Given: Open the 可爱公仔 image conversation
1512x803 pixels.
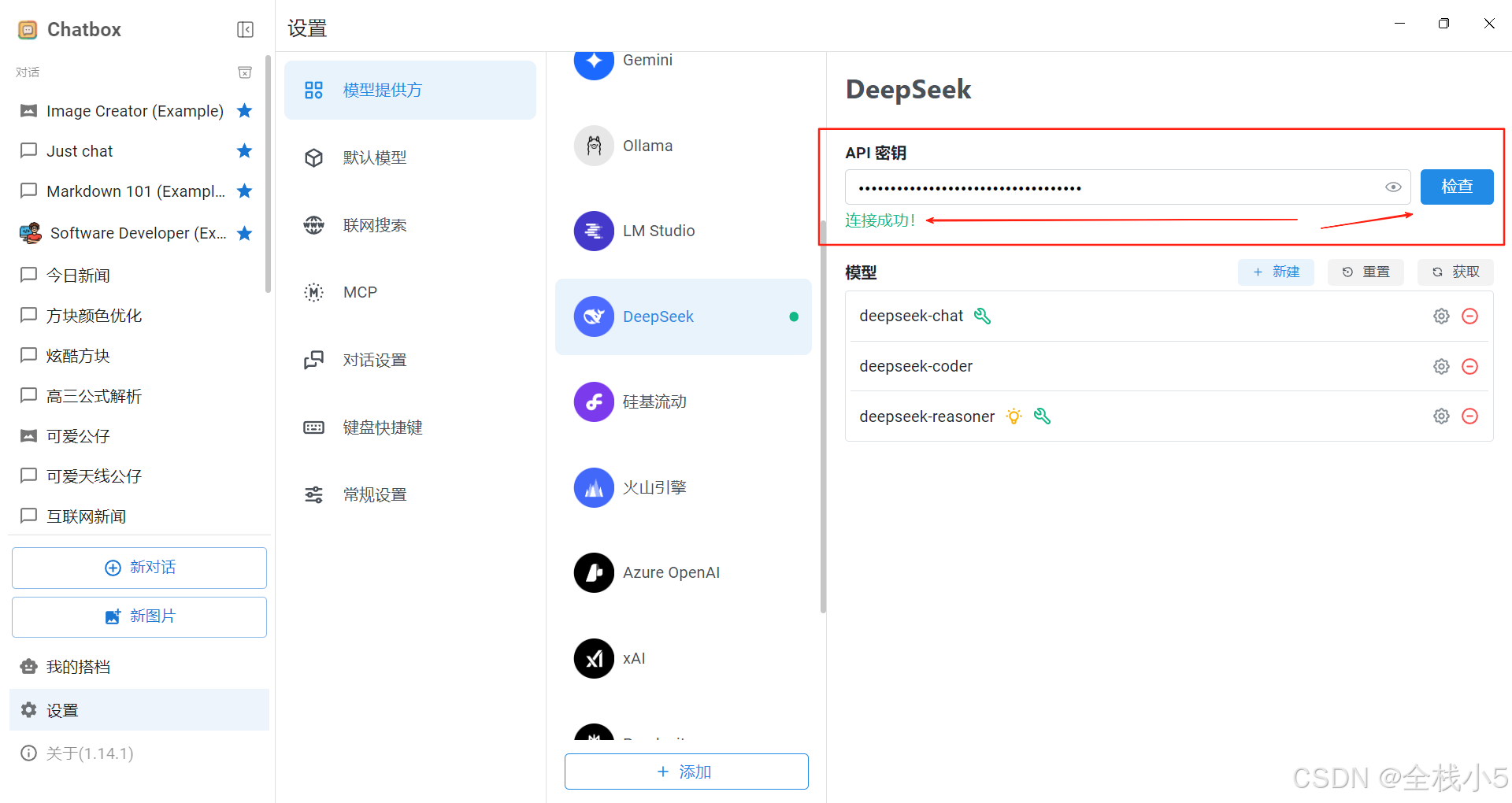Looking at the screenshot, I should (x=135, y=436).
